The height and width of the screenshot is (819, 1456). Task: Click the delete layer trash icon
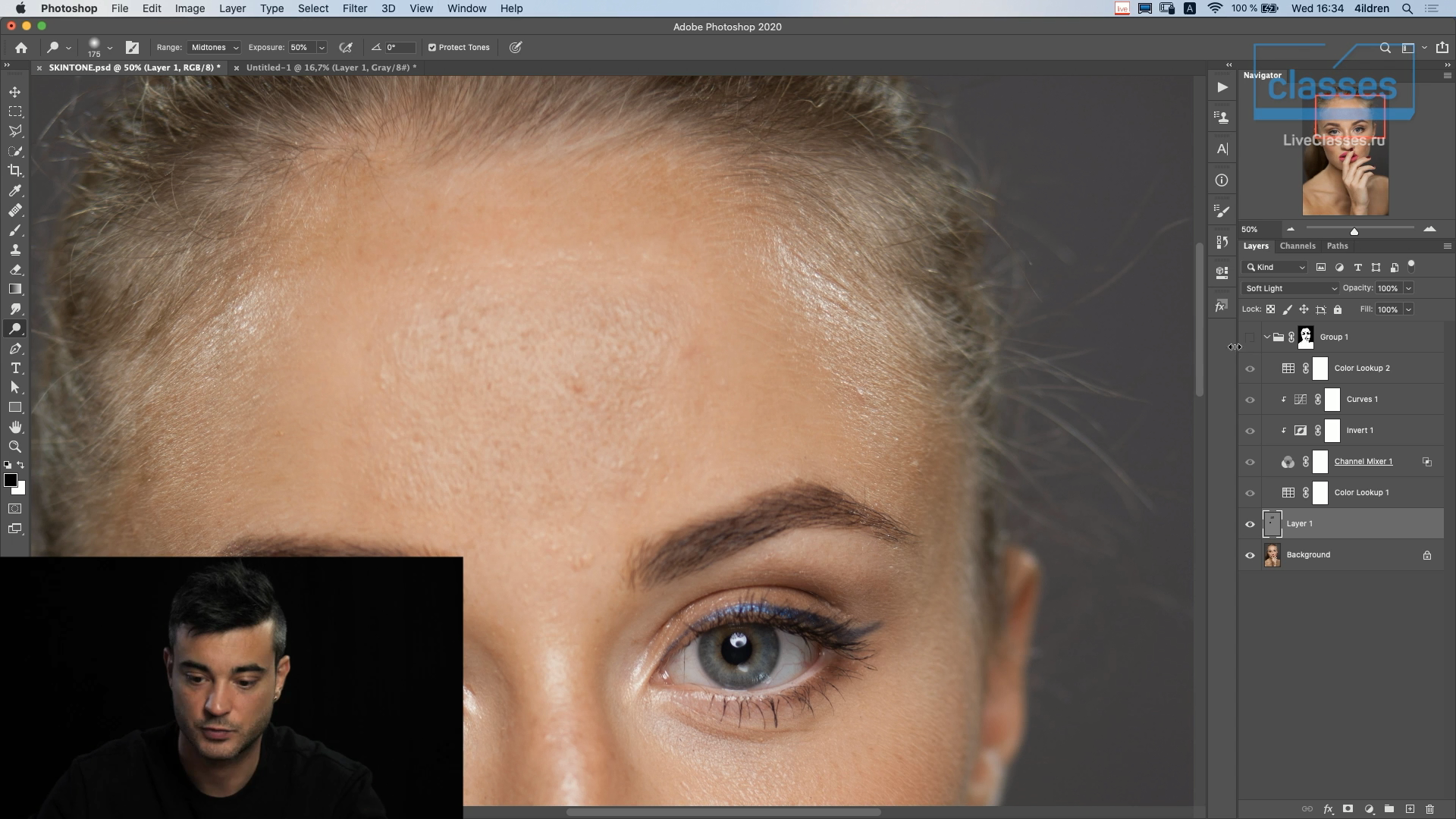pos(1429,809)
